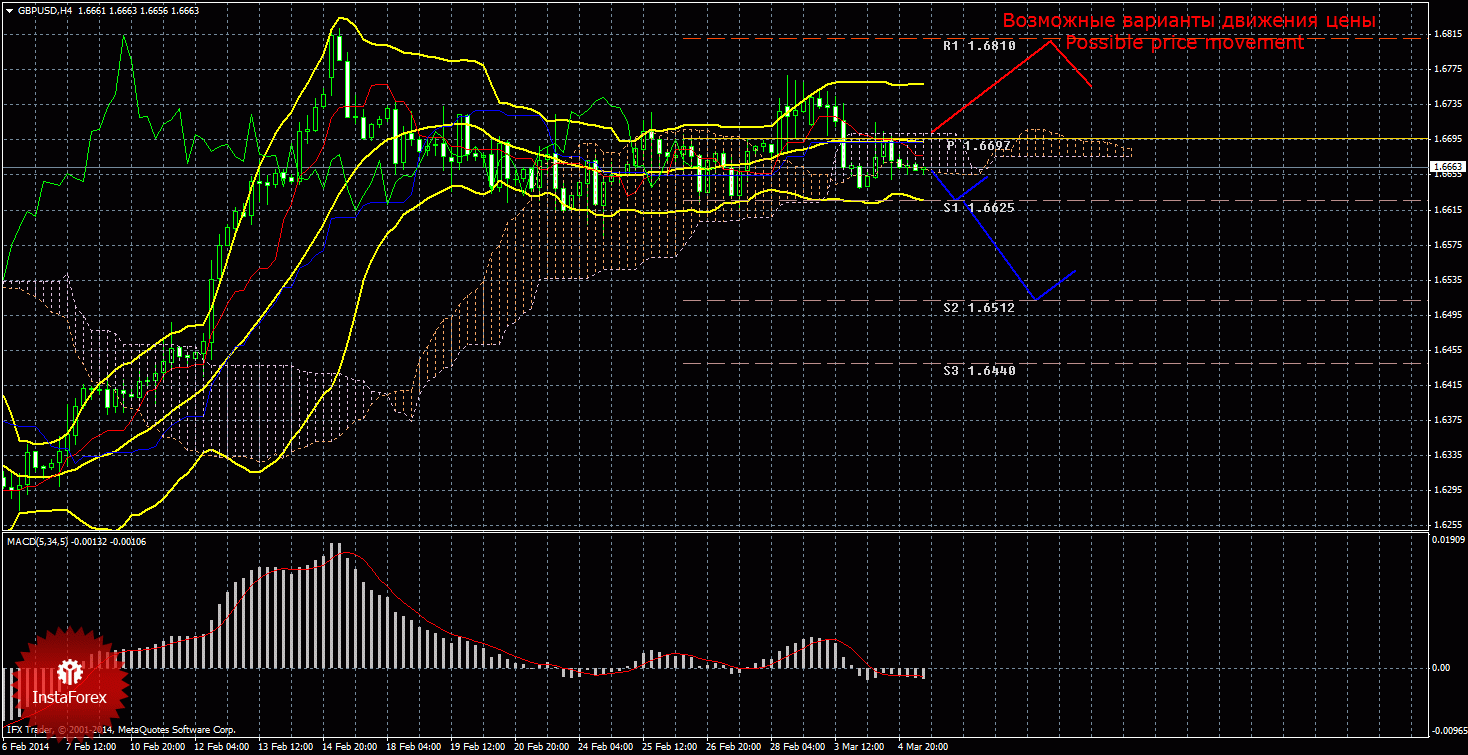Click the R1 1.6810 resistance label
1468x755 pixels.
(979, 46)
